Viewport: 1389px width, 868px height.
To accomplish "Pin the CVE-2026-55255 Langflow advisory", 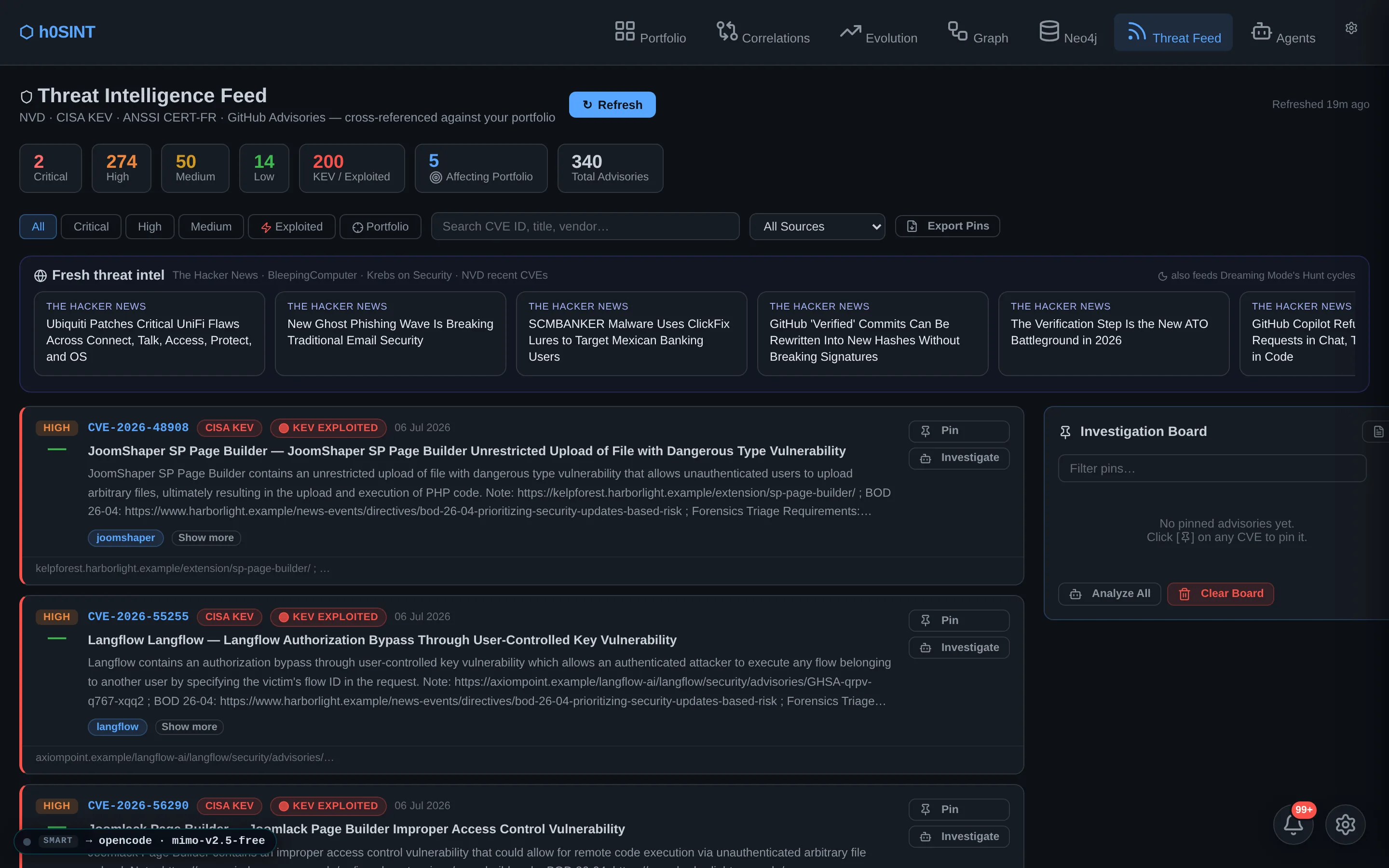I will [958, 621].
